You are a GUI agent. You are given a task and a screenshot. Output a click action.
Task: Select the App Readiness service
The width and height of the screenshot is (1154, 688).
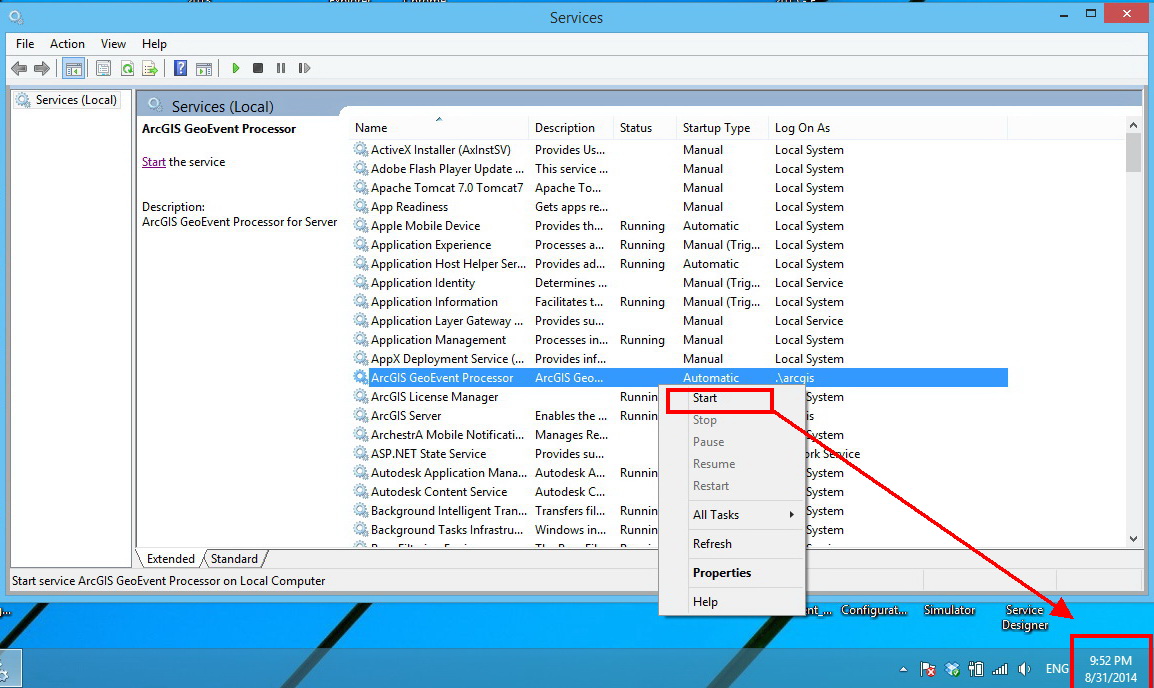[679, 208]
